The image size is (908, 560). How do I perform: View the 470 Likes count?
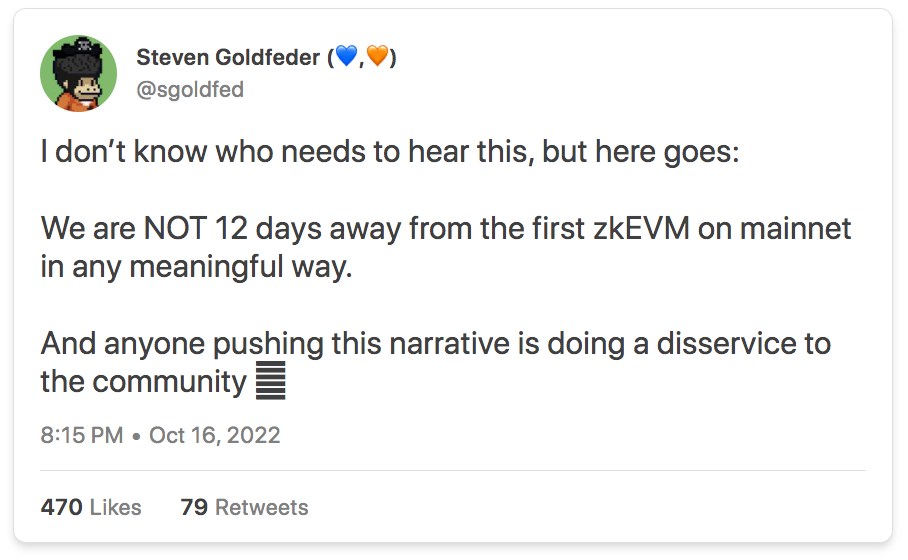[x=91, y=507]
